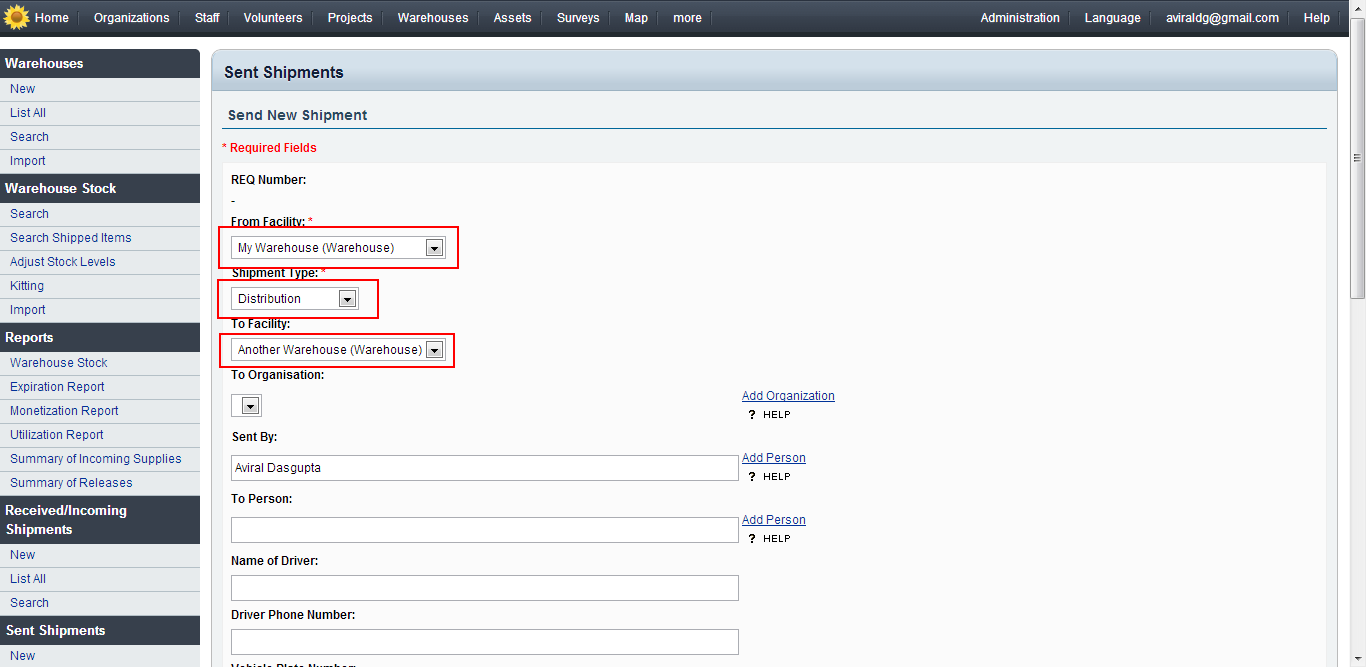Click the Add Organization link
This screenshot has width=1366, height=667.
click(788, 396)
